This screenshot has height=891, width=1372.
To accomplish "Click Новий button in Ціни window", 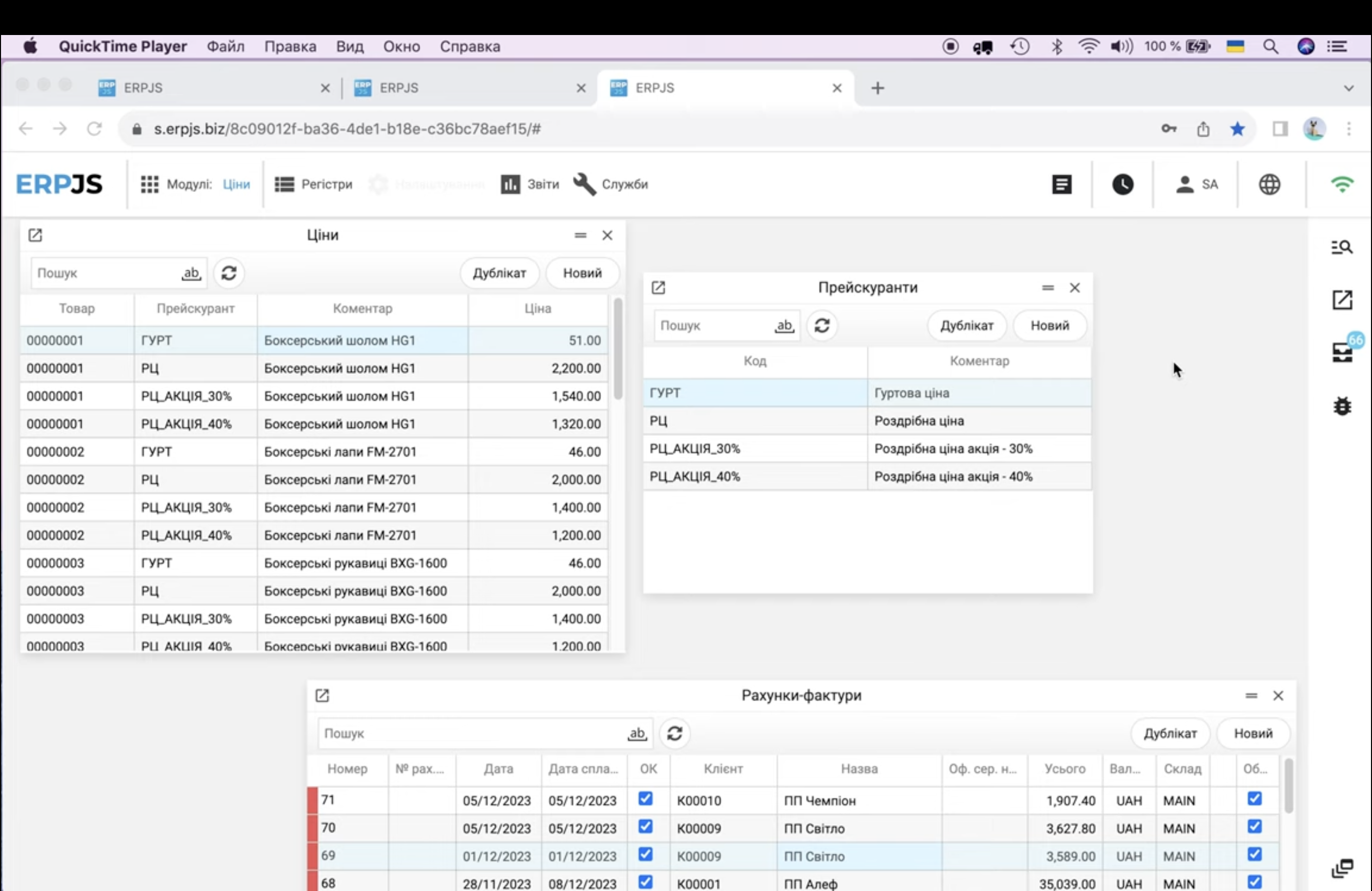I will (582, 272).
